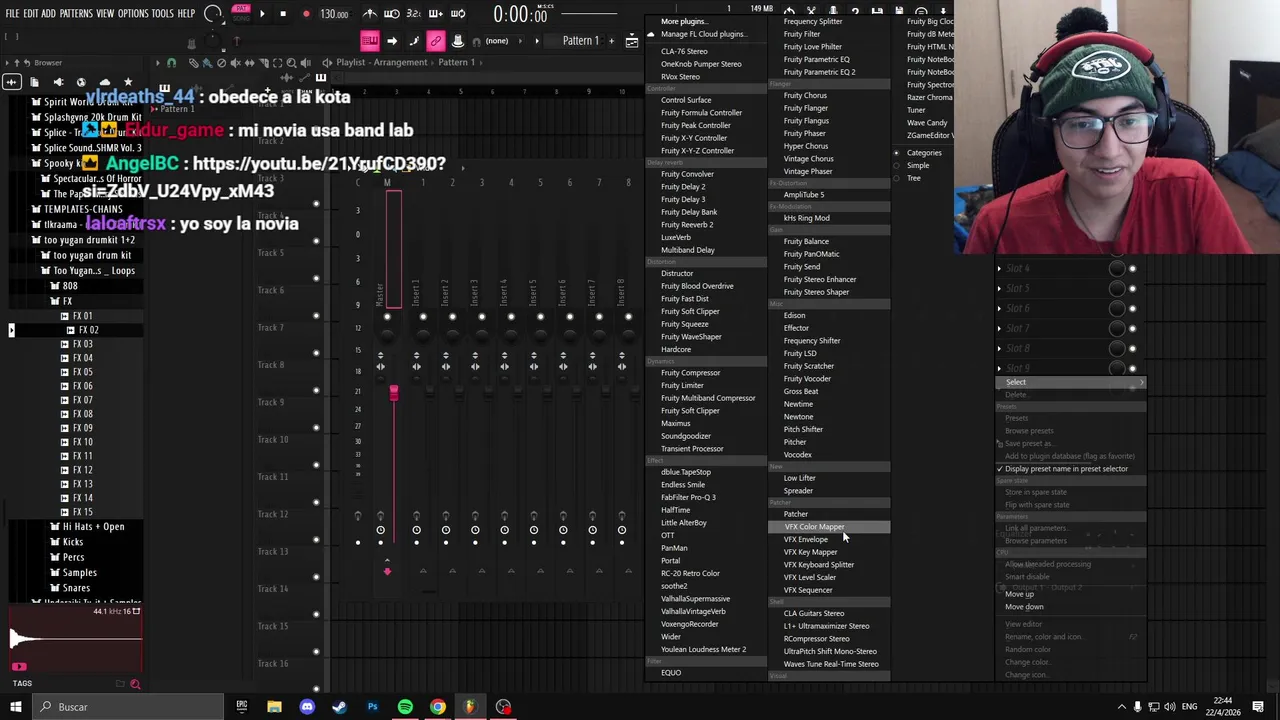This screenshot has height=720, width=1280.
Task: Add new pattern with plus button
Action: click(611, 41)
